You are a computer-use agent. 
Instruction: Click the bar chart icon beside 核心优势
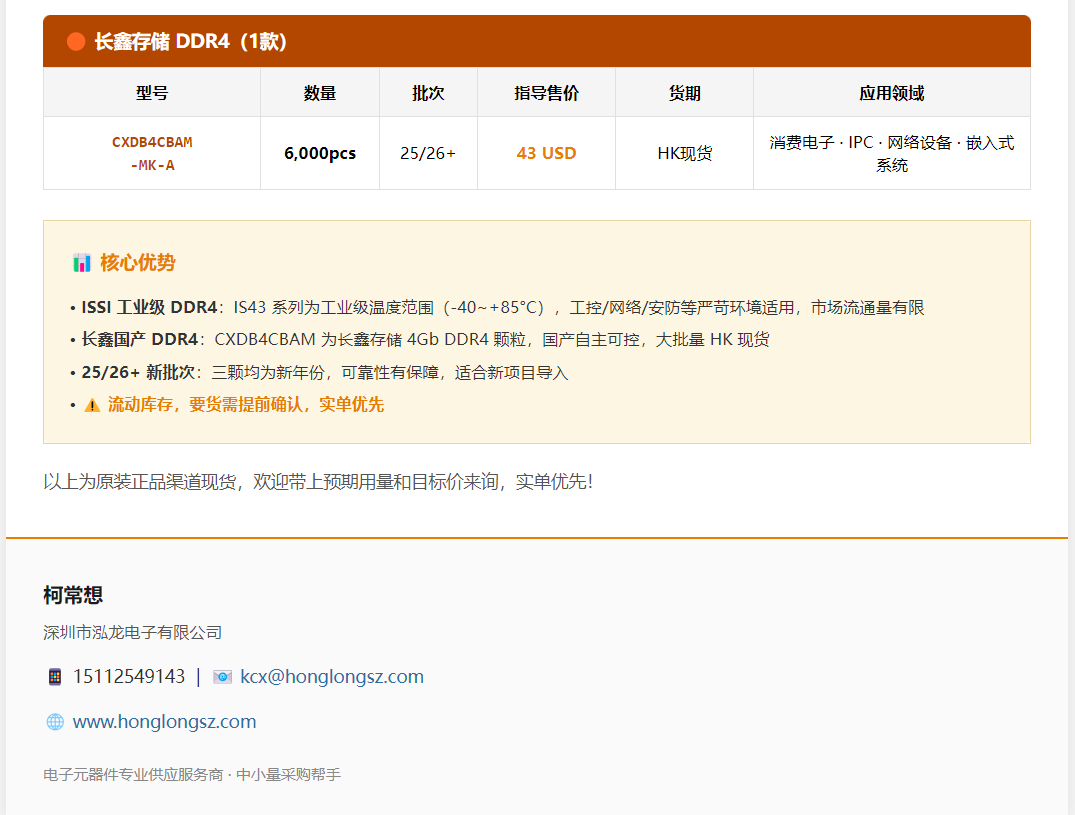point(82,263)
